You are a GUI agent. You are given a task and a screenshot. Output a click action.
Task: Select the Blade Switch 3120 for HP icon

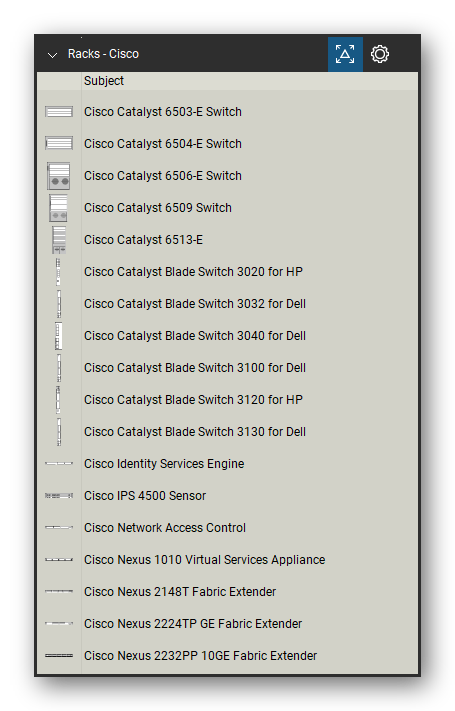point(58,400)
